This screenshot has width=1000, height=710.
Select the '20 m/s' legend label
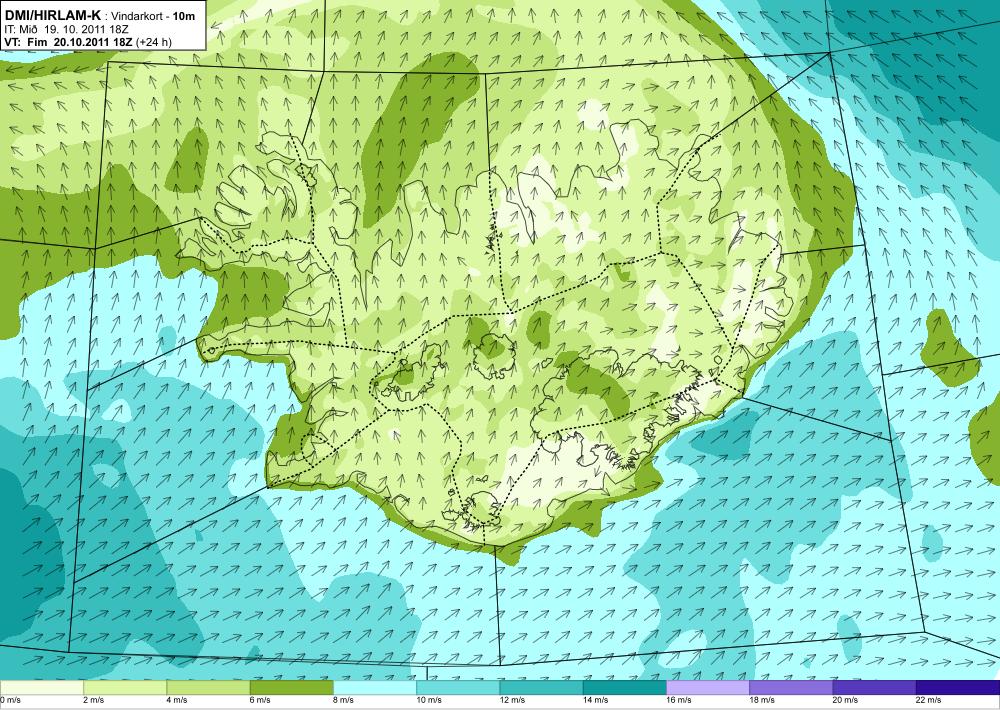[x=846, y=700]
